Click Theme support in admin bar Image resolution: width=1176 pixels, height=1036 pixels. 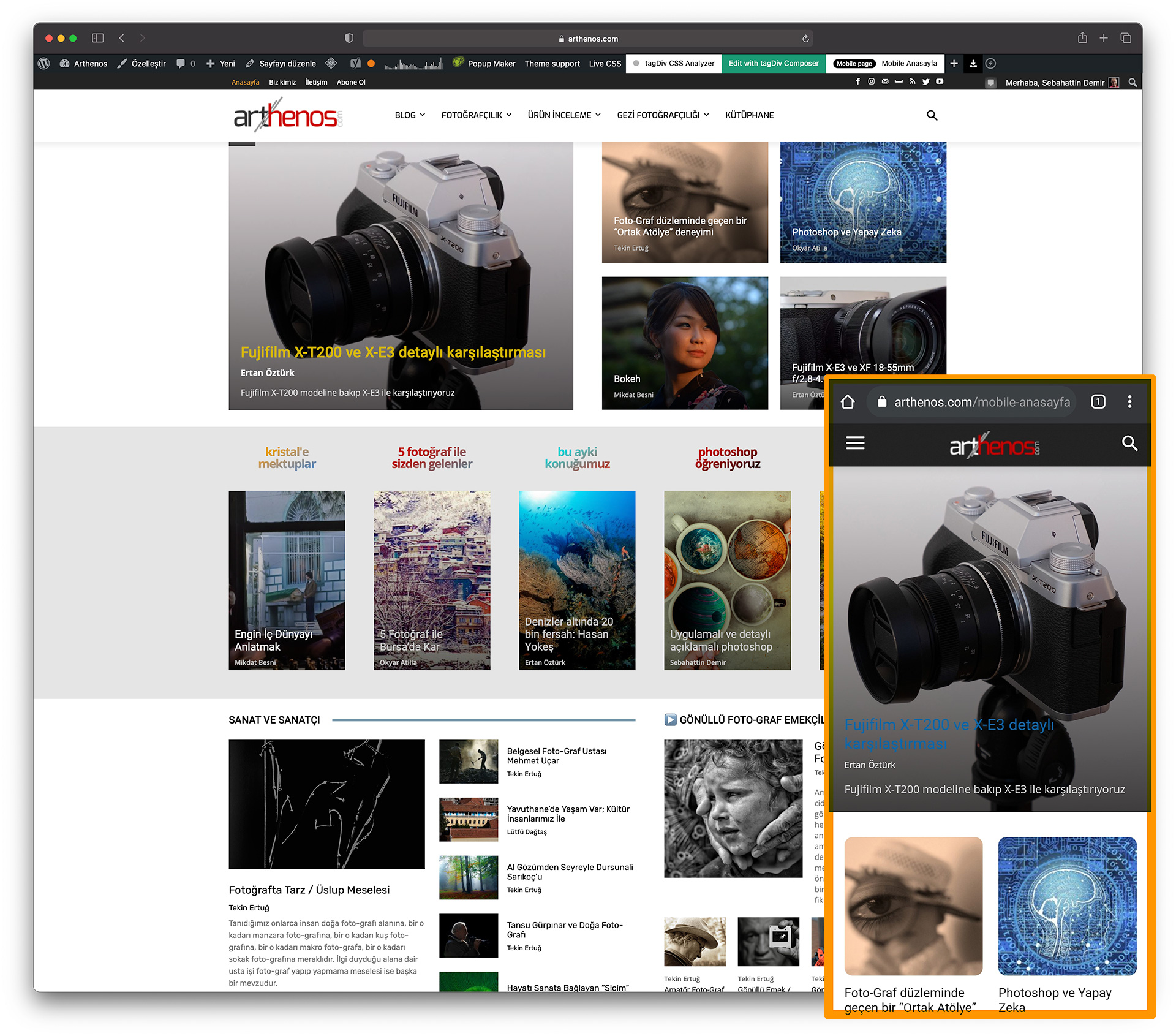pos(552,63)
